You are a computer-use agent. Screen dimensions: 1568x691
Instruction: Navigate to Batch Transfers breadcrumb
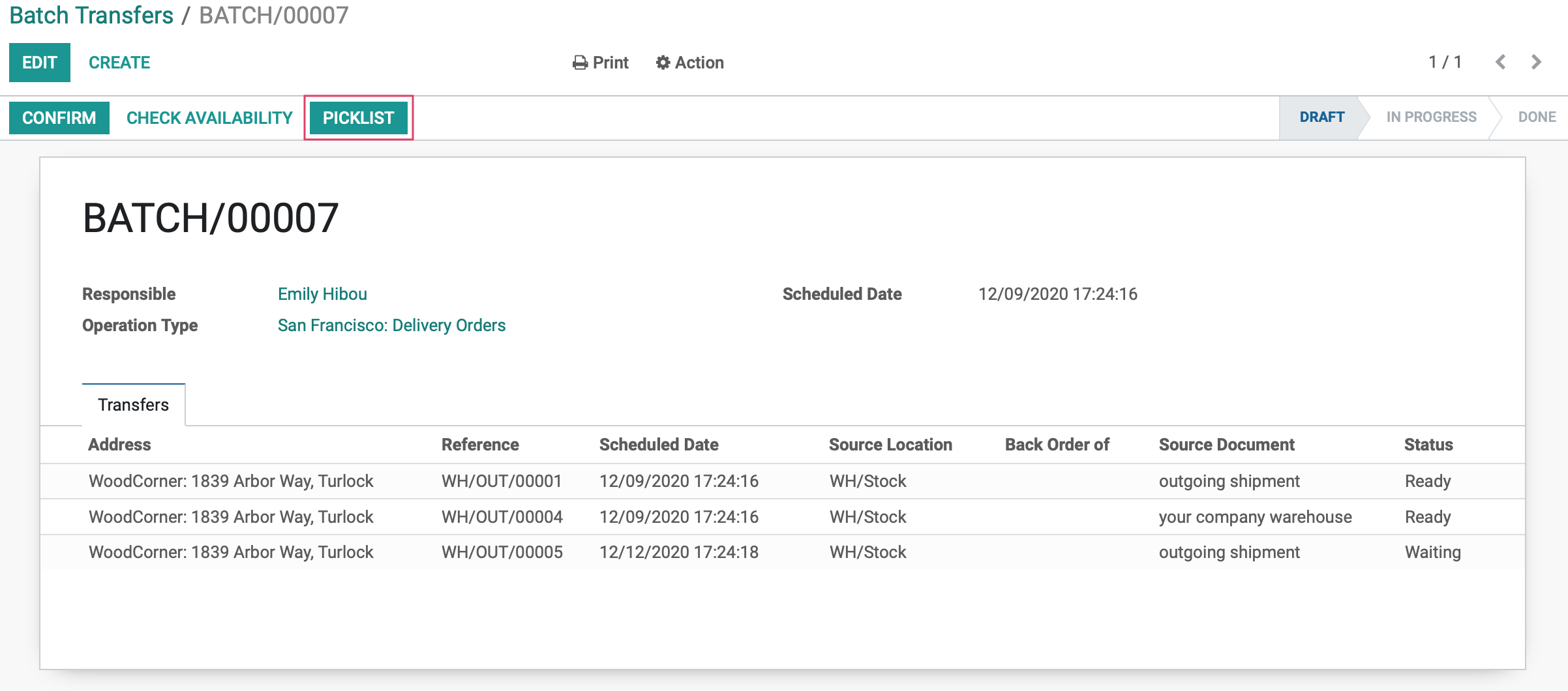point(91,15)
